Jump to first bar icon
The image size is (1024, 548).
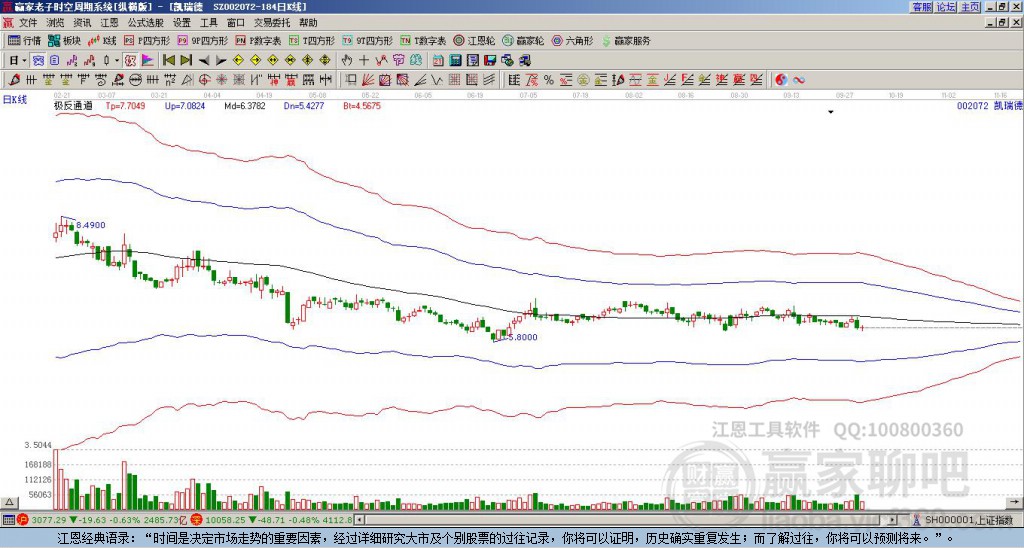(168, 61)
